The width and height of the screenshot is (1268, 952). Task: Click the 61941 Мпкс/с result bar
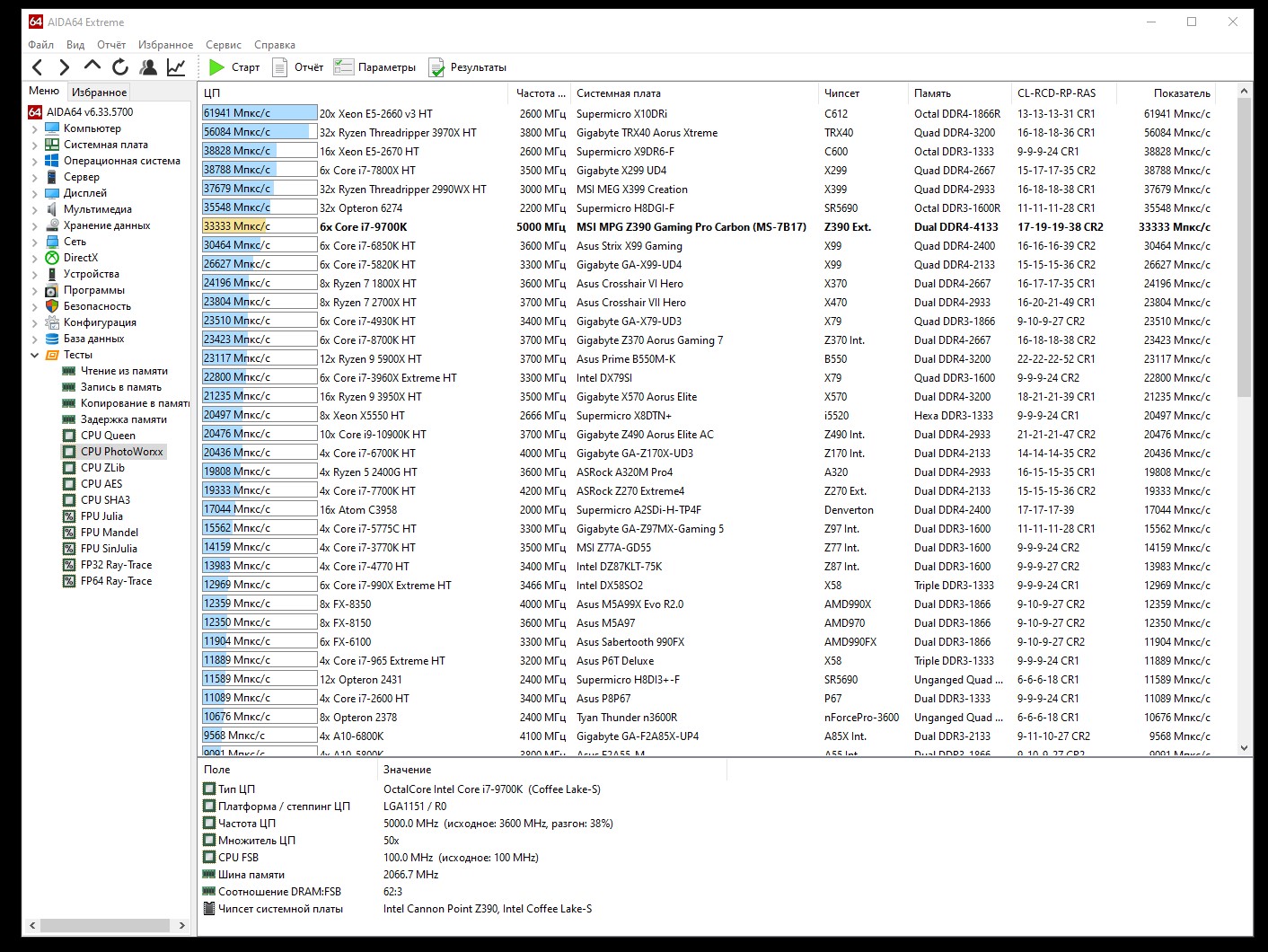[260, 113]
